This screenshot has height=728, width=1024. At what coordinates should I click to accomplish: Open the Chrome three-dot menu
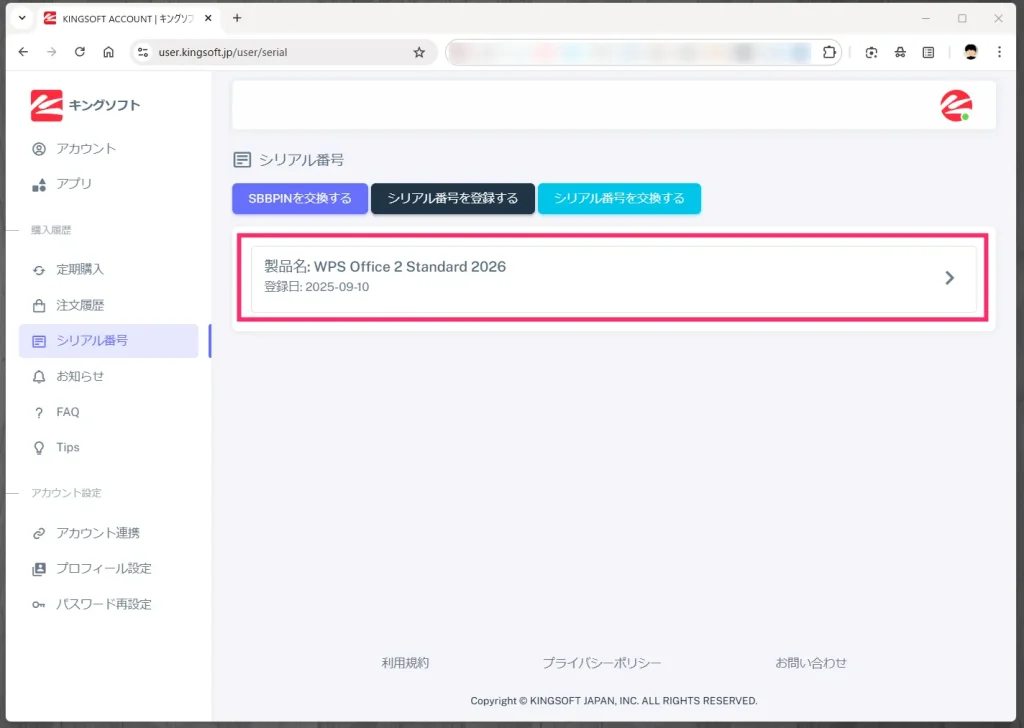(x=999, y=52)
